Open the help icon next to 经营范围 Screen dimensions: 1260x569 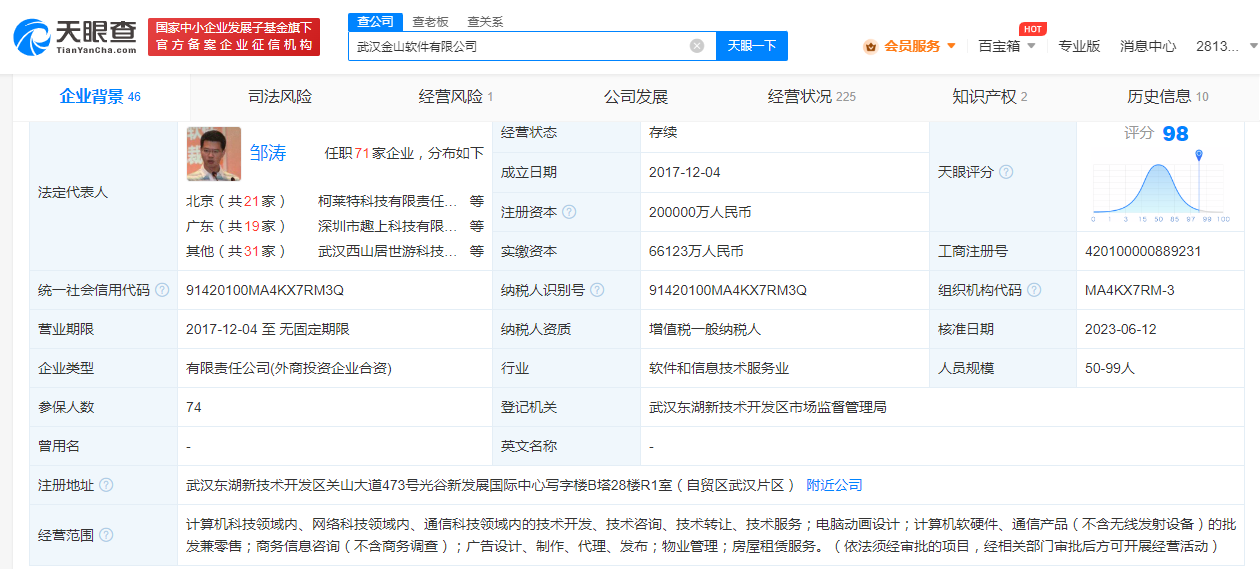click(106, 535)
